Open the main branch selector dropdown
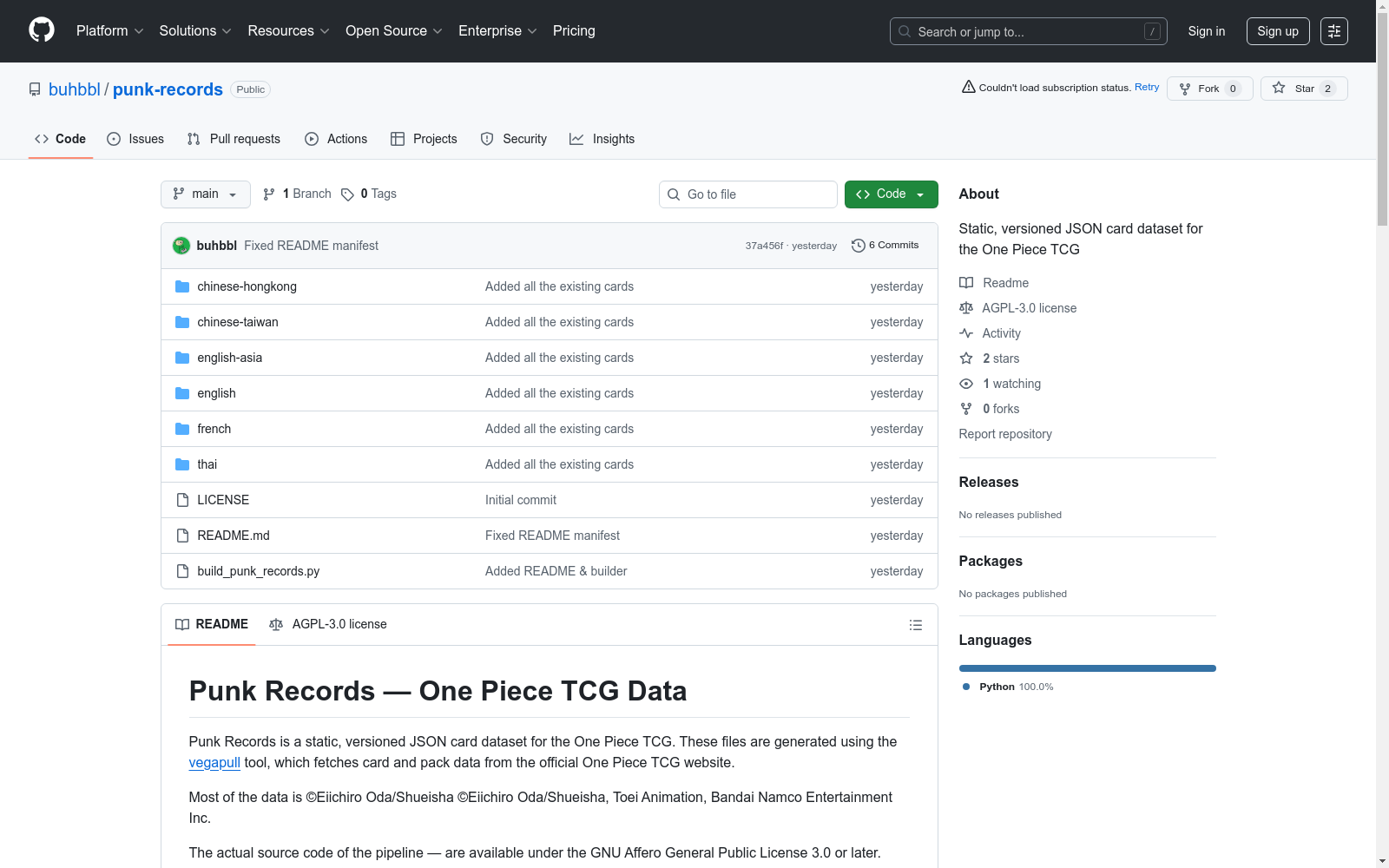1389x868 pixels. [x=206, y=194]
